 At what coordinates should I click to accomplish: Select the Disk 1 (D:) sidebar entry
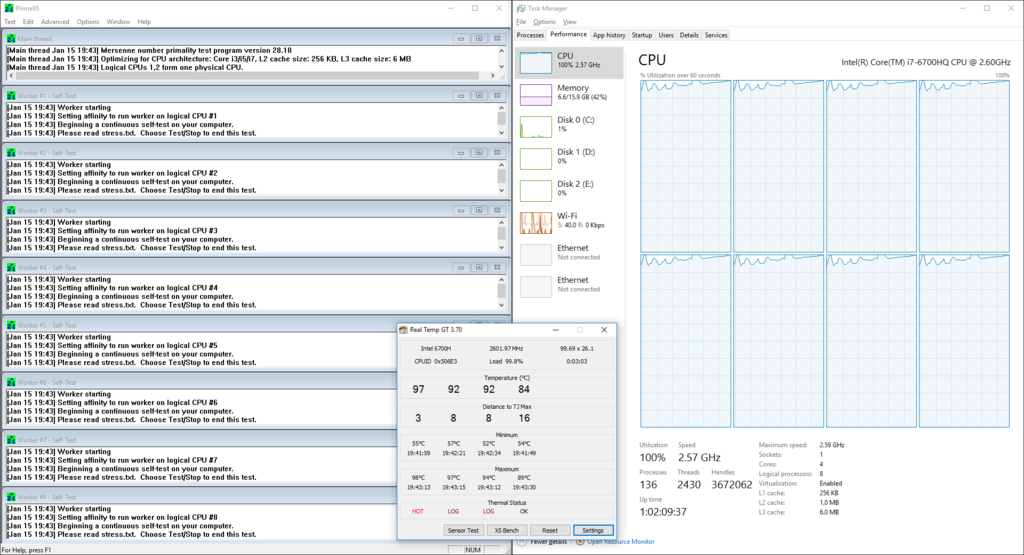pyautogui.click(x=569, y=159)
